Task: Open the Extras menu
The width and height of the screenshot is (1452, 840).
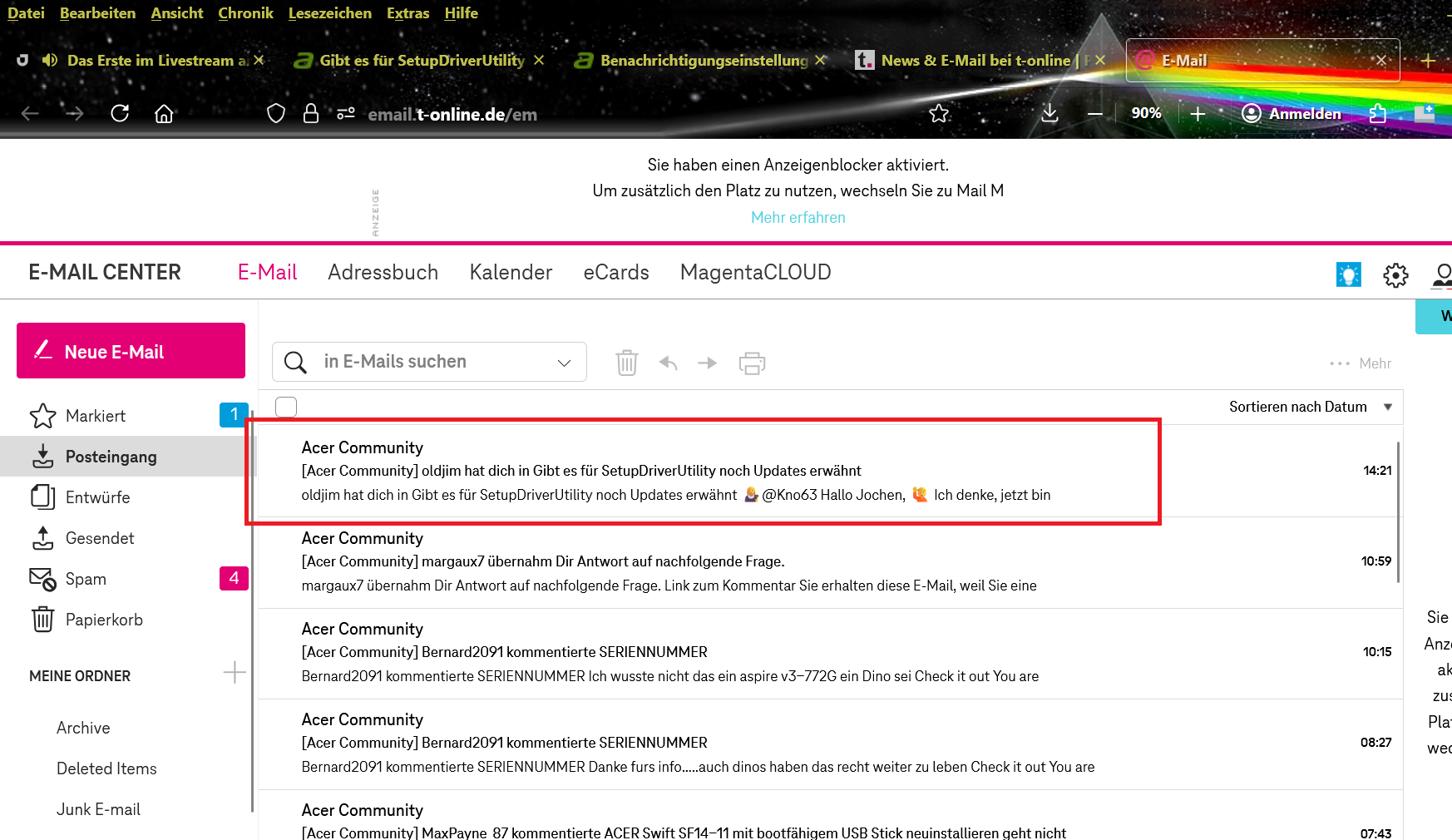Action: click(x=407, y=13)
